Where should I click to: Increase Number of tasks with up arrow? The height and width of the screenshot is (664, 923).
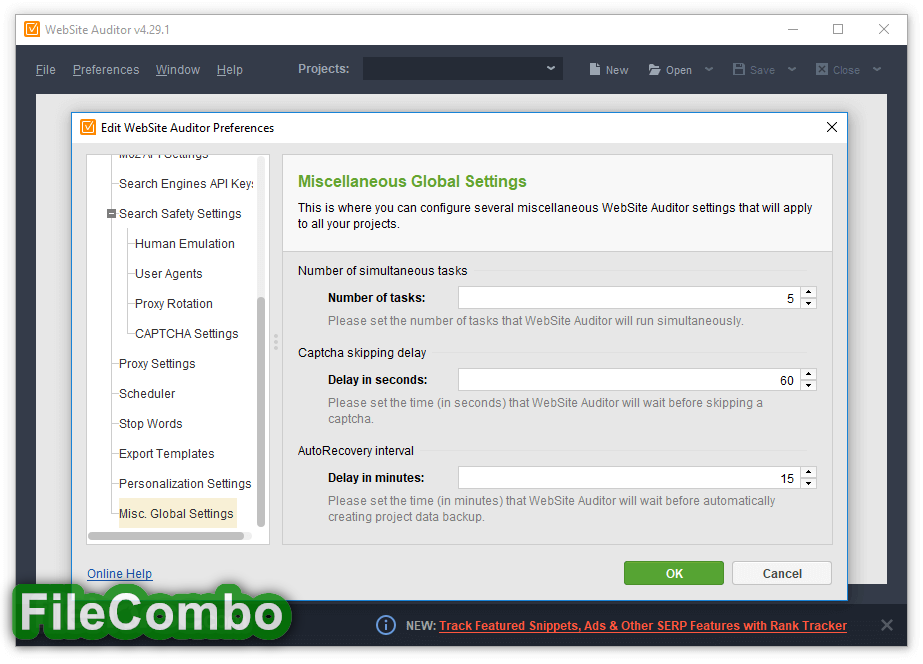809,292
